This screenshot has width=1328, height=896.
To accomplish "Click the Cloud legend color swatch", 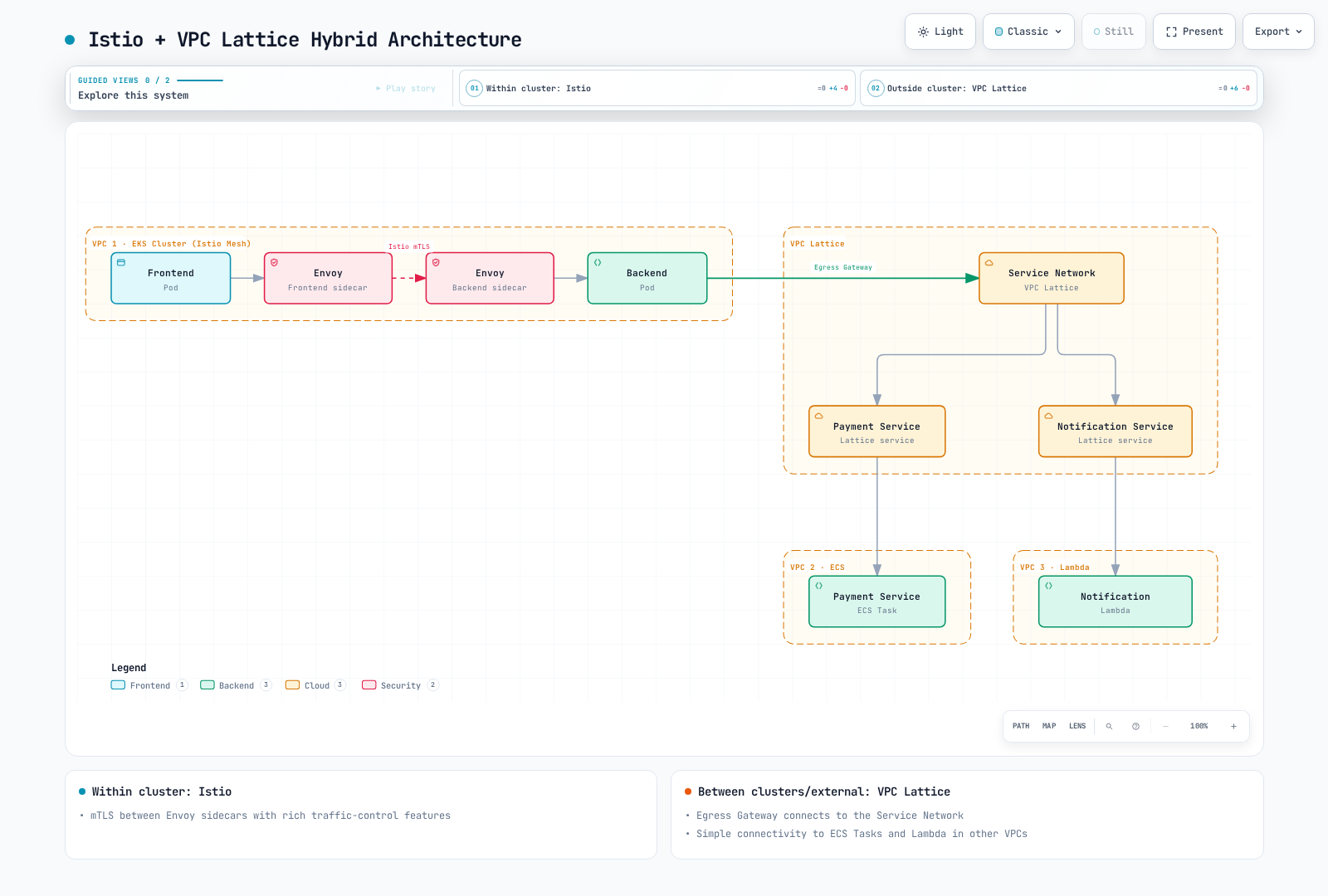I will [x=292, y=685].
